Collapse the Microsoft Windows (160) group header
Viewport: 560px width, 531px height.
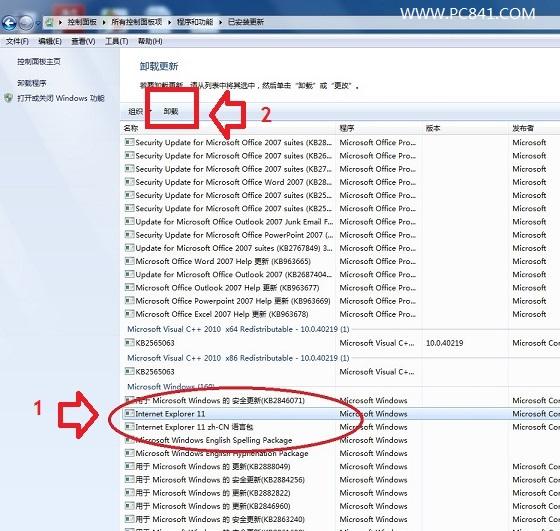click(171, 387)
